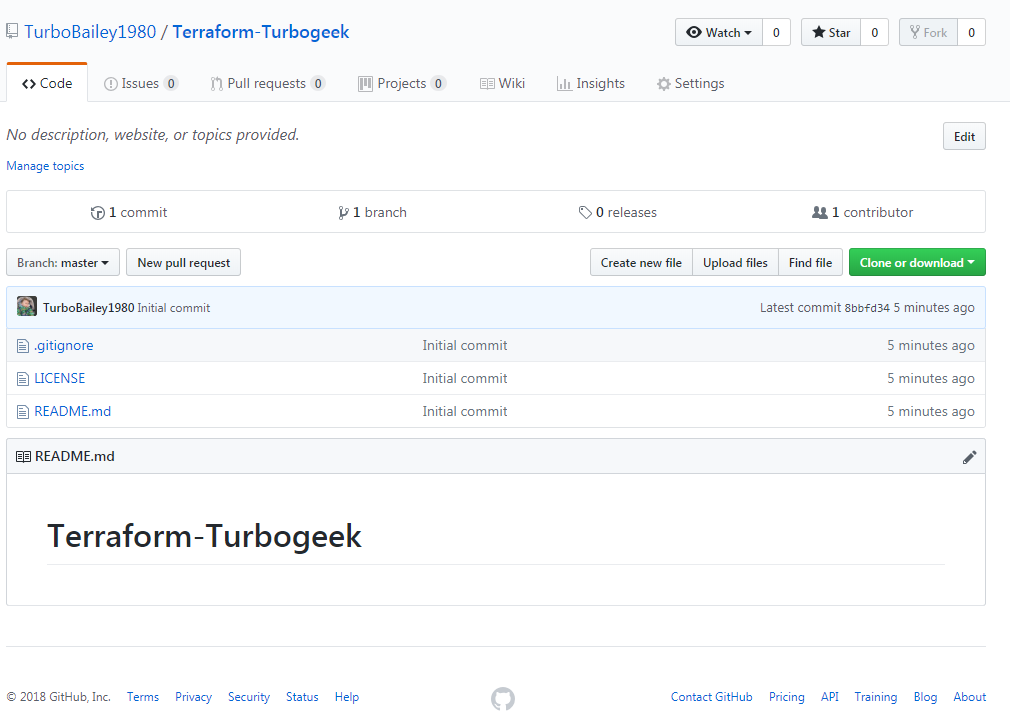The width and height of the screenshot is (1010, 714).
Task: Click the book icon in README.md header
Action: 23,456
